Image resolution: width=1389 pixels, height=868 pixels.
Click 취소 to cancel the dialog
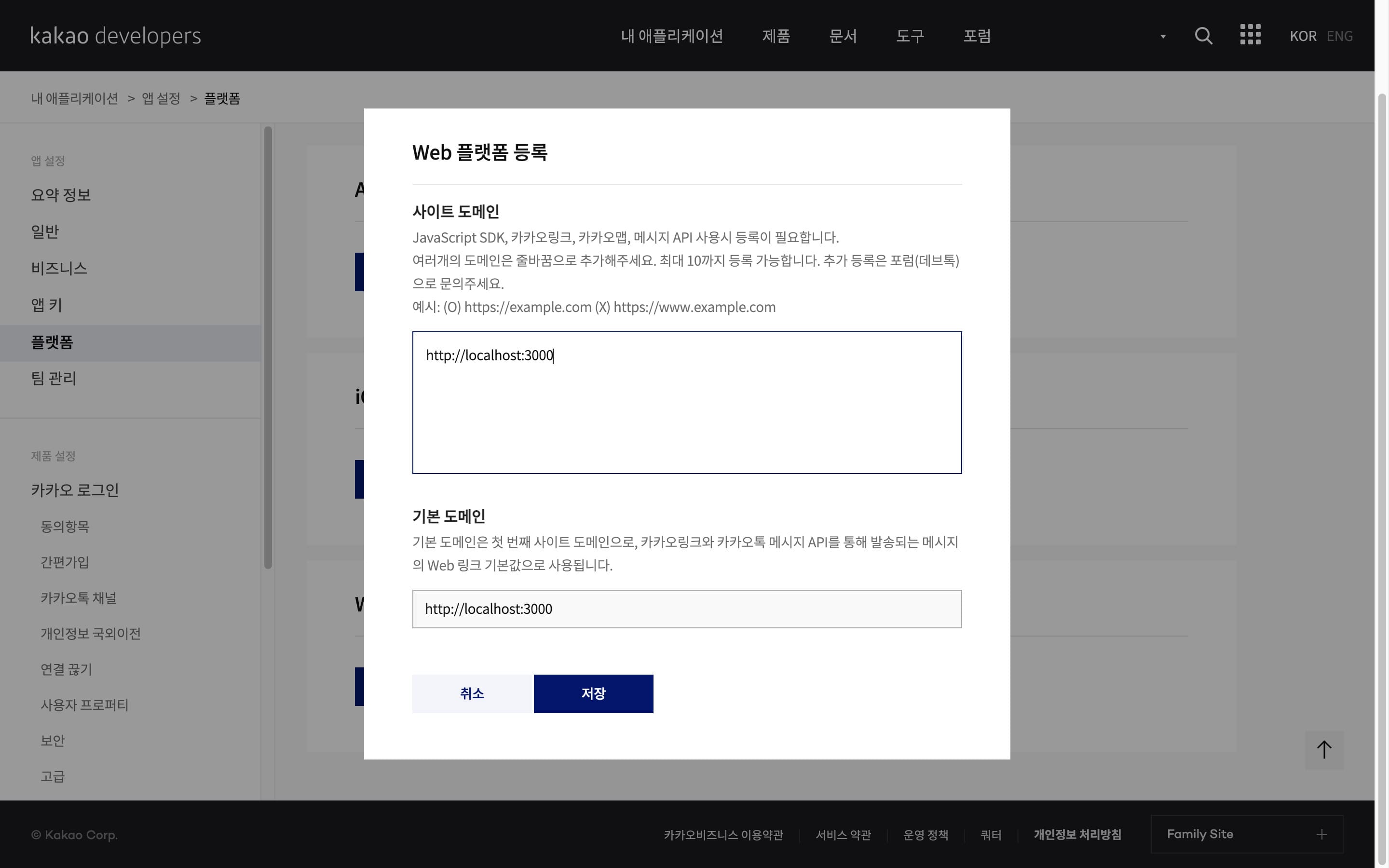click(x=472, y=693)
